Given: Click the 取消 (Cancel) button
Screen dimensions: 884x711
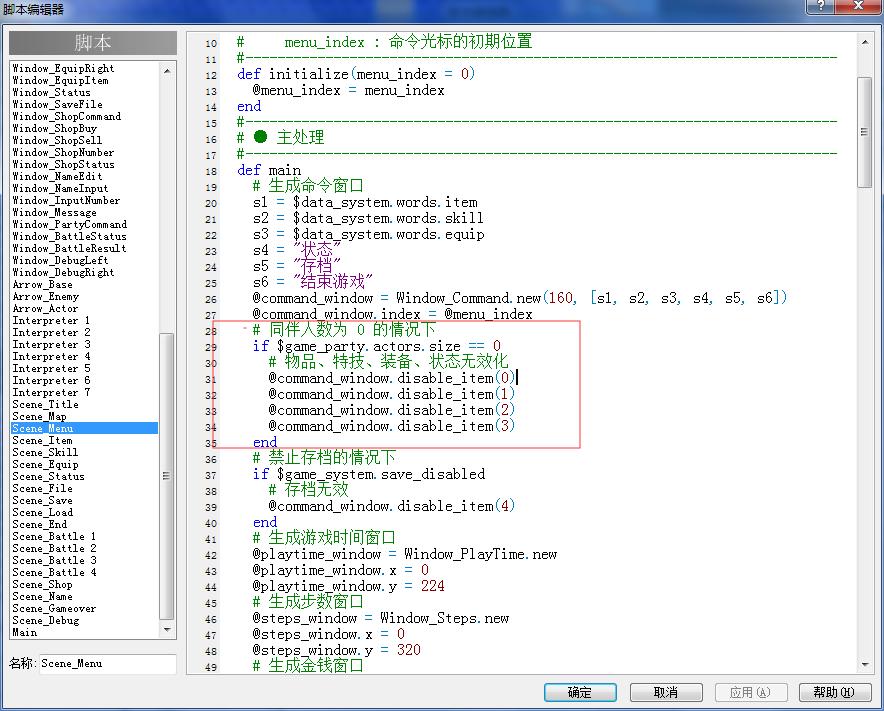Looking at the screenshot, I should click(666, 692).
